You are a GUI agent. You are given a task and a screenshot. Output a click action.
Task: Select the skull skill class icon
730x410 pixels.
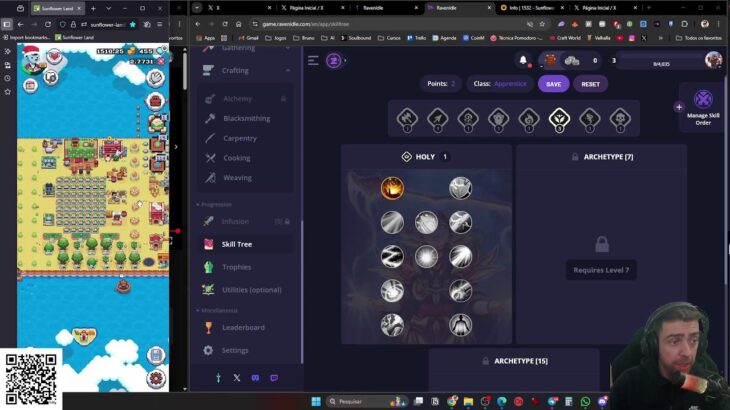click(620, 118)
